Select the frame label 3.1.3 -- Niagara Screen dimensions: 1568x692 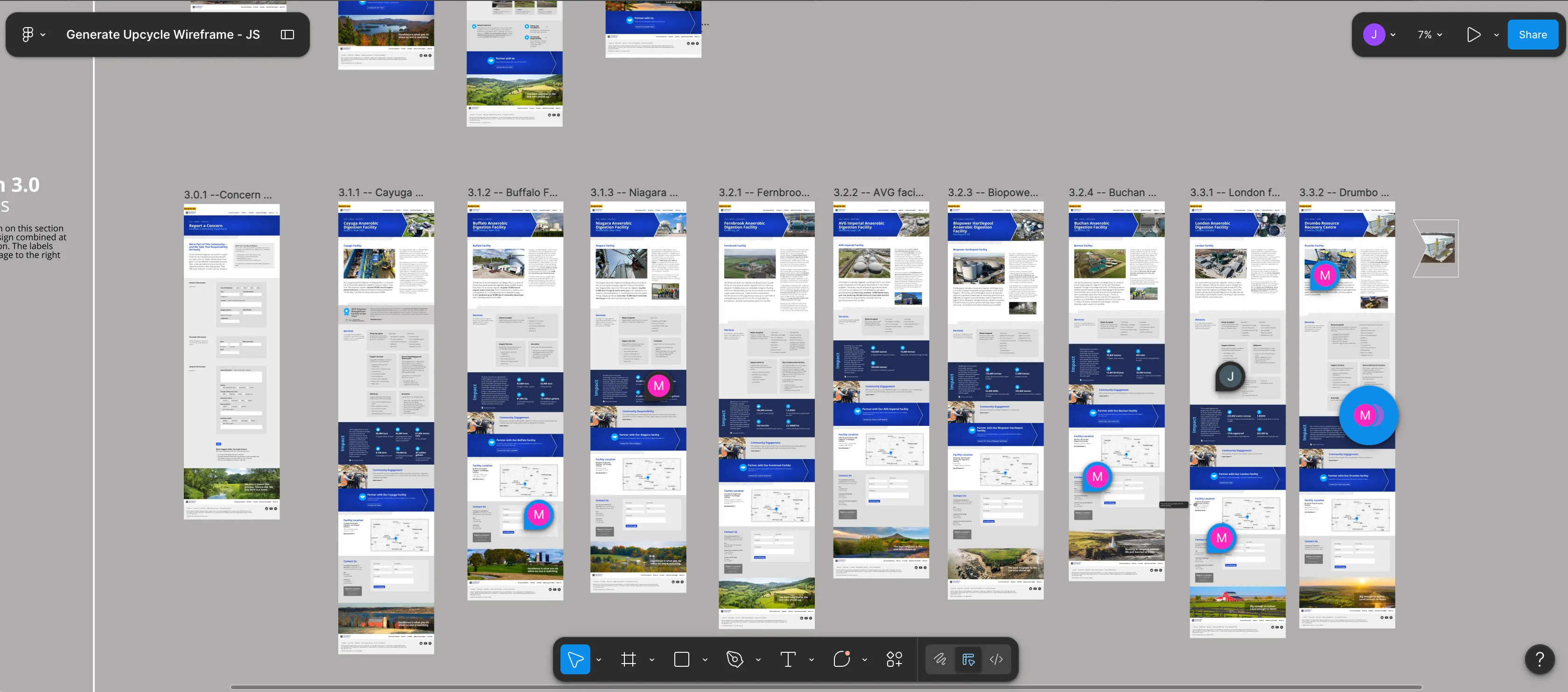point(634,192)
